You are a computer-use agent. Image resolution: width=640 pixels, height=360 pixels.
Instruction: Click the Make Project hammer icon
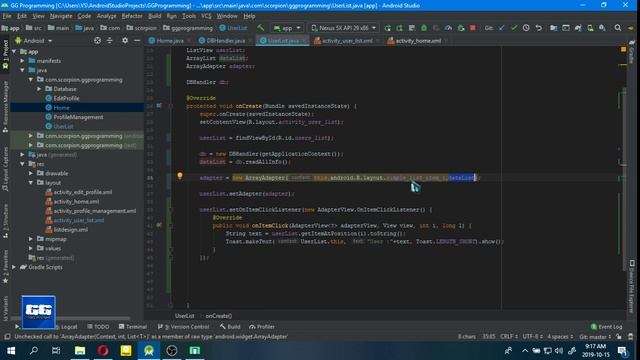[x=260, y=28]
